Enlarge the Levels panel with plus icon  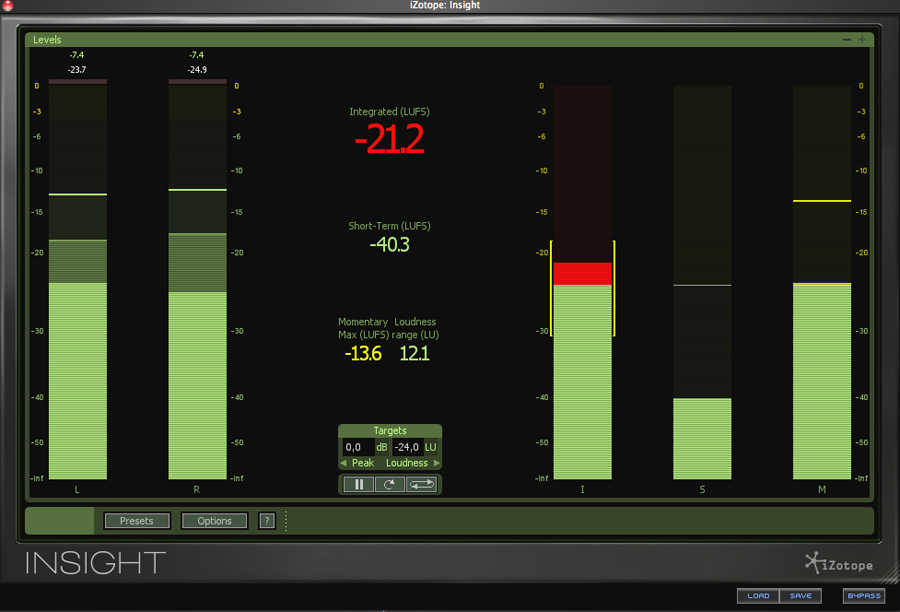863,40
